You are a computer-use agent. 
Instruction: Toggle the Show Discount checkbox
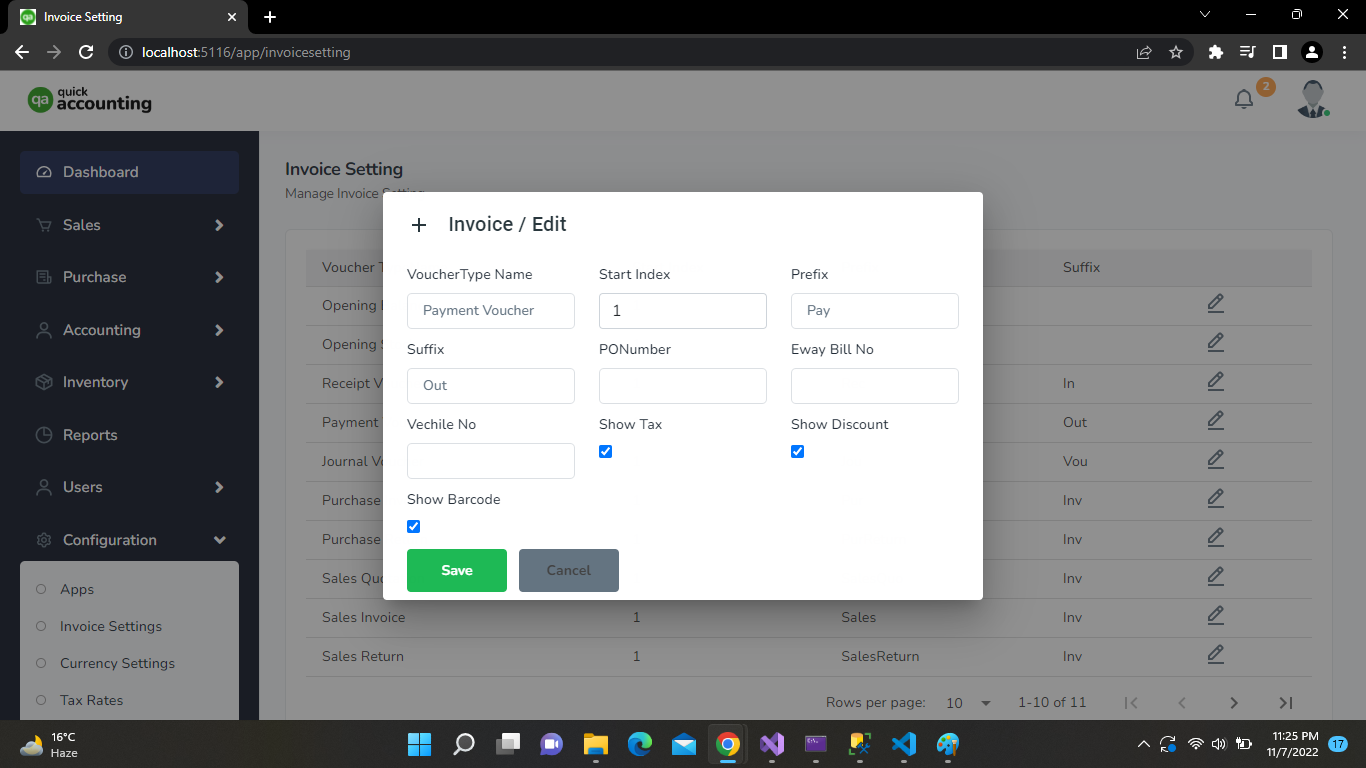pos(797,452)
